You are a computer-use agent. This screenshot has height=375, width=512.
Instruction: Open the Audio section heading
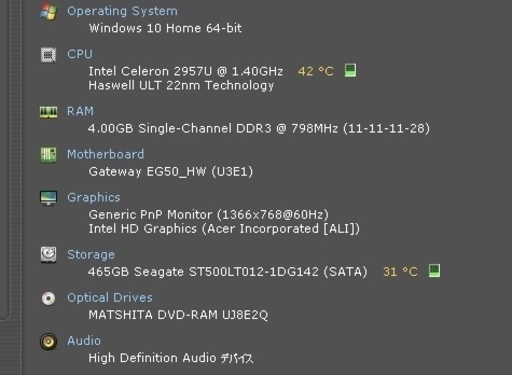[x=84, y=341]
